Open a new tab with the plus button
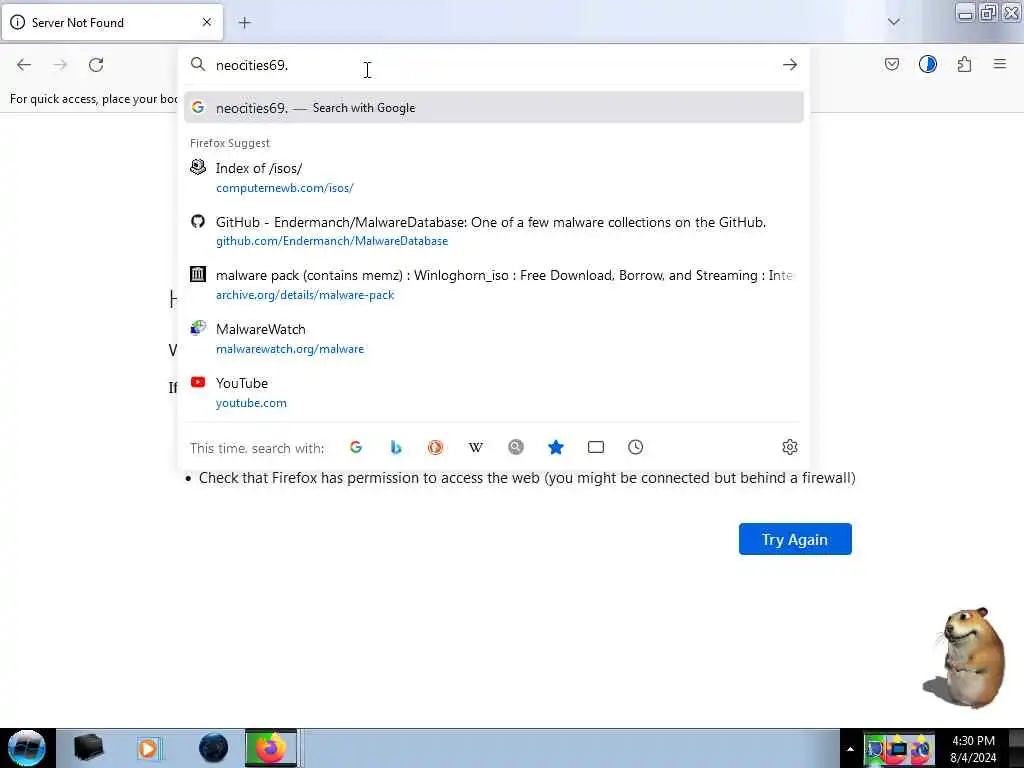 pyautogui.click(x=244, y=23)
